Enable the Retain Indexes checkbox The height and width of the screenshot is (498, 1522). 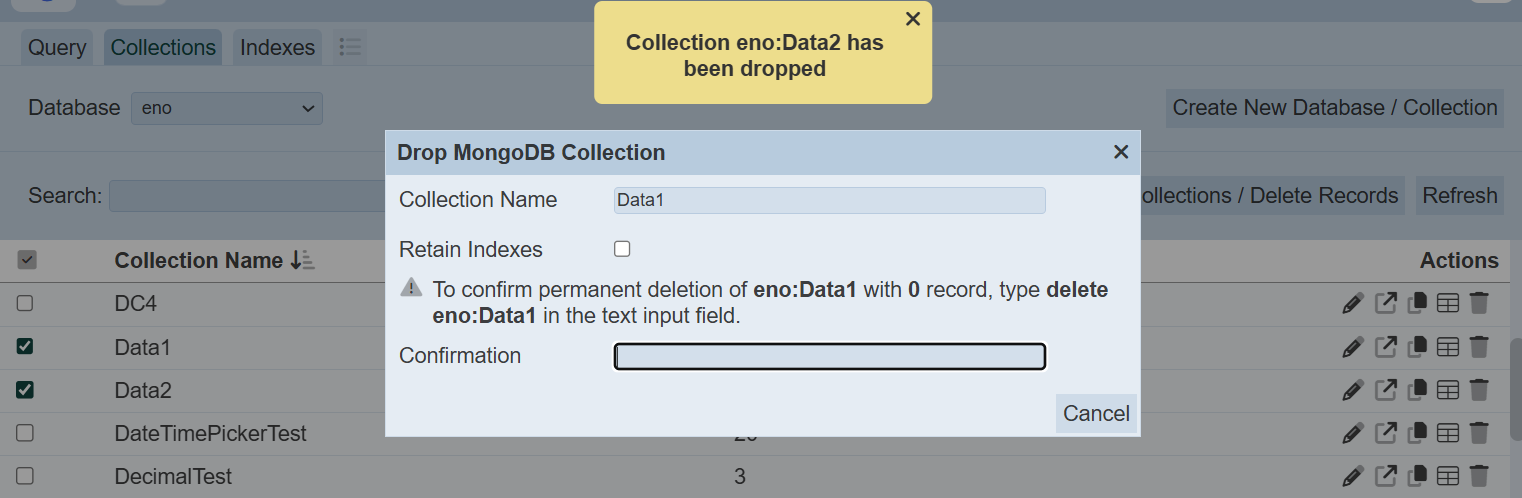pos(622,249)
